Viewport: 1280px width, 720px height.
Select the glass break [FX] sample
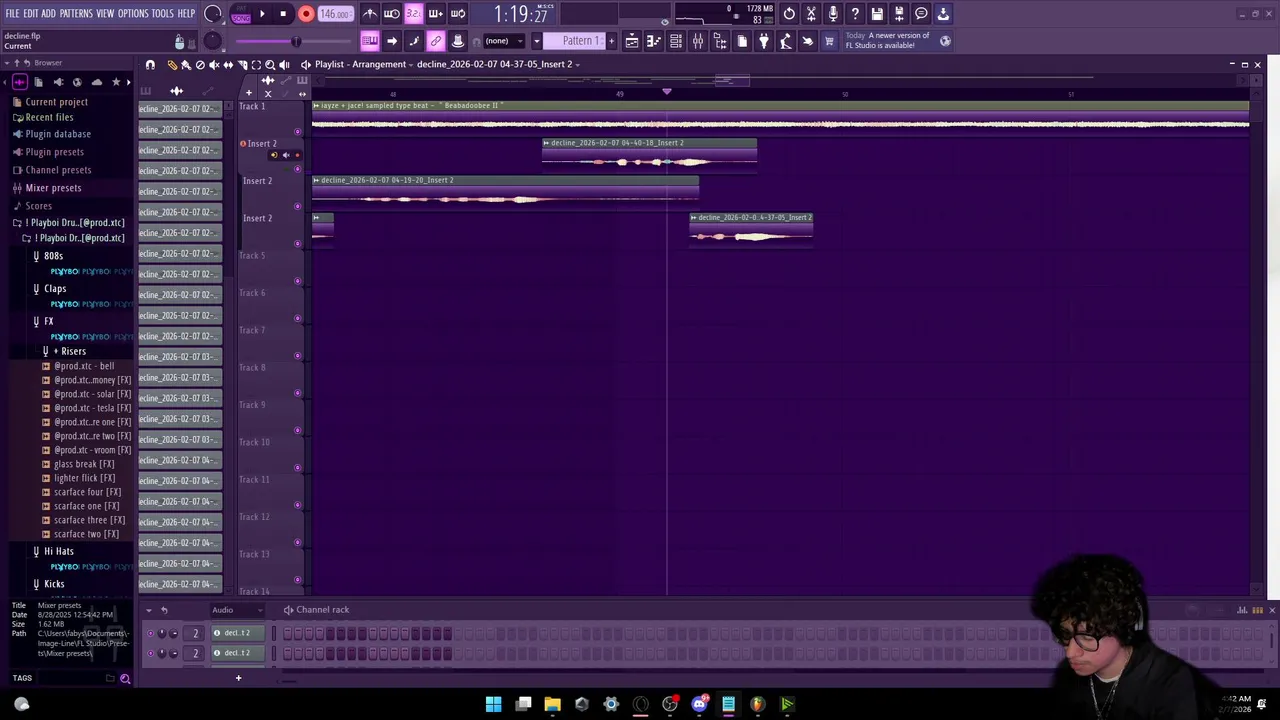pos(84,464)
